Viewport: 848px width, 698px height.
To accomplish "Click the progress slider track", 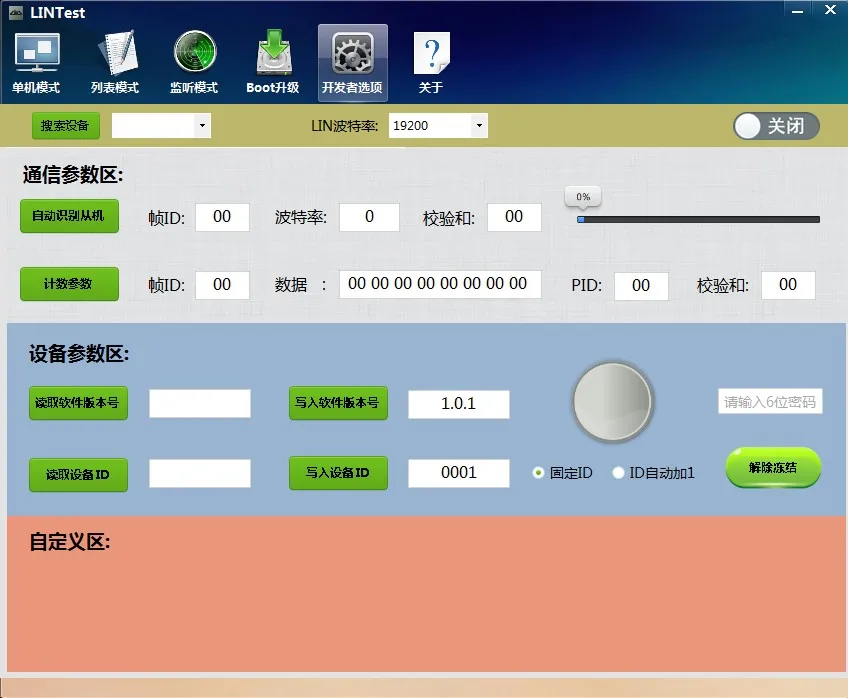I will [x=698, y=220].
